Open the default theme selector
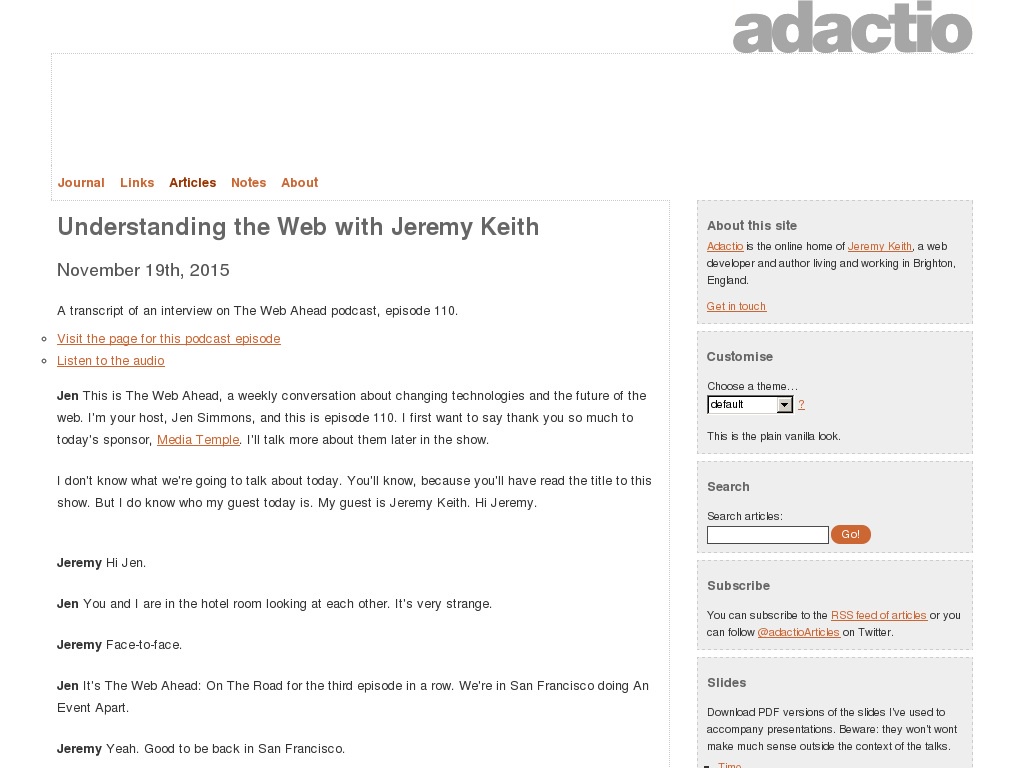 pyautogui.click(x=750, y=405)
